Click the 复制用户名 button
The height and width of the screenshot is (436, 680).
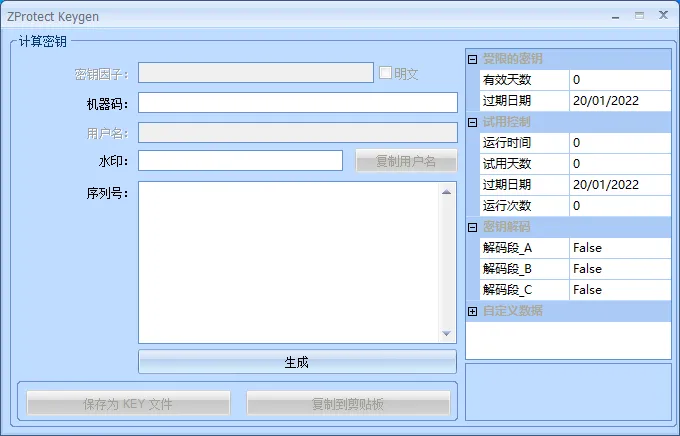pyautogui.click(x=406, y=161)
